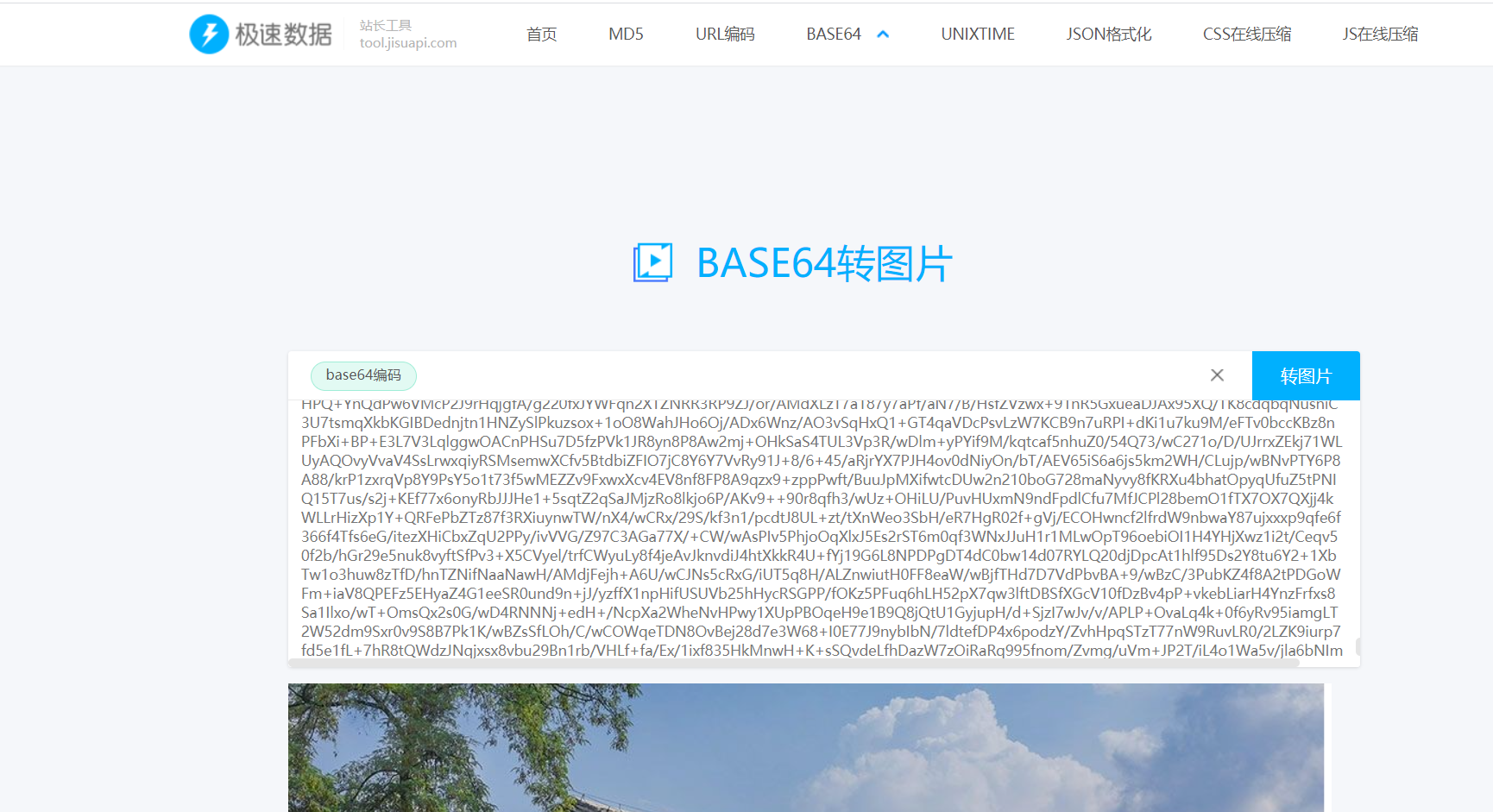The width and height of the screenshot is (1493, 812).
Task: Click the blue image icon beside BASE64转图片 title
Action: [653, 263]
